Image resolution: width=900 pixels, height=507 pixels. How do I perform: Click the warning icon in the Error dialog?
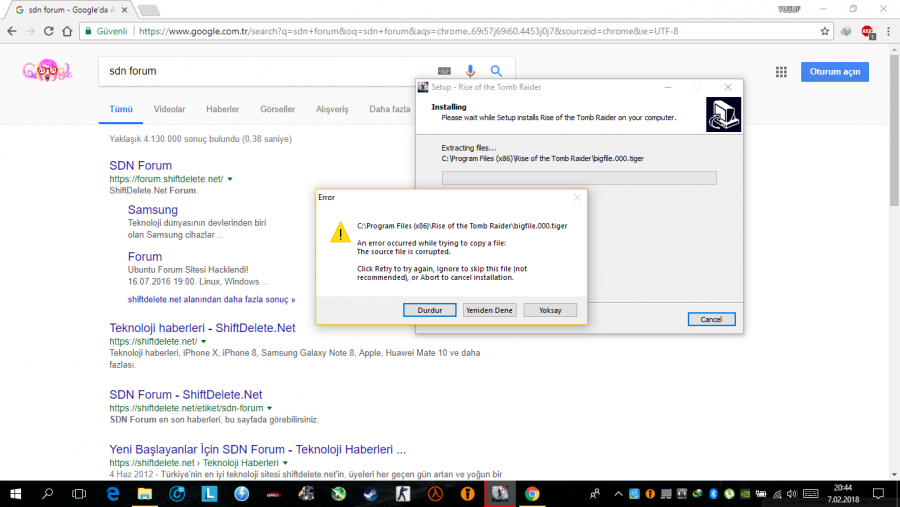click(340, 232)
